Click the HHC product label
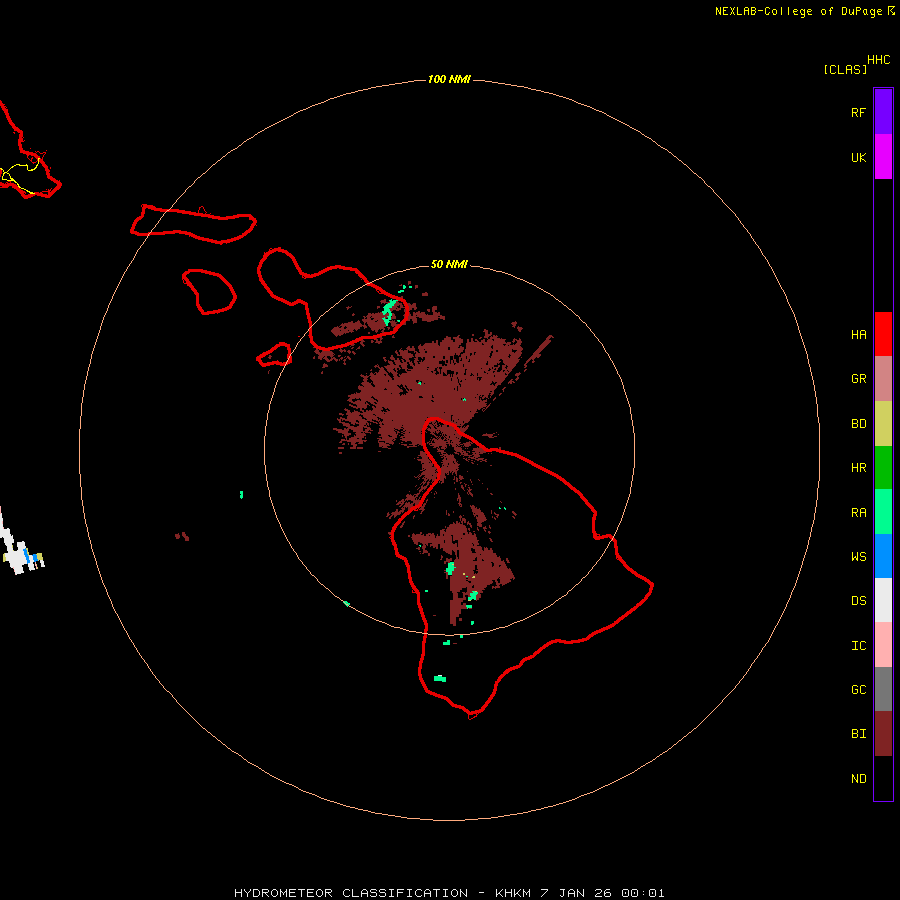The image size is (900, 900). click(x=878, y=60)
